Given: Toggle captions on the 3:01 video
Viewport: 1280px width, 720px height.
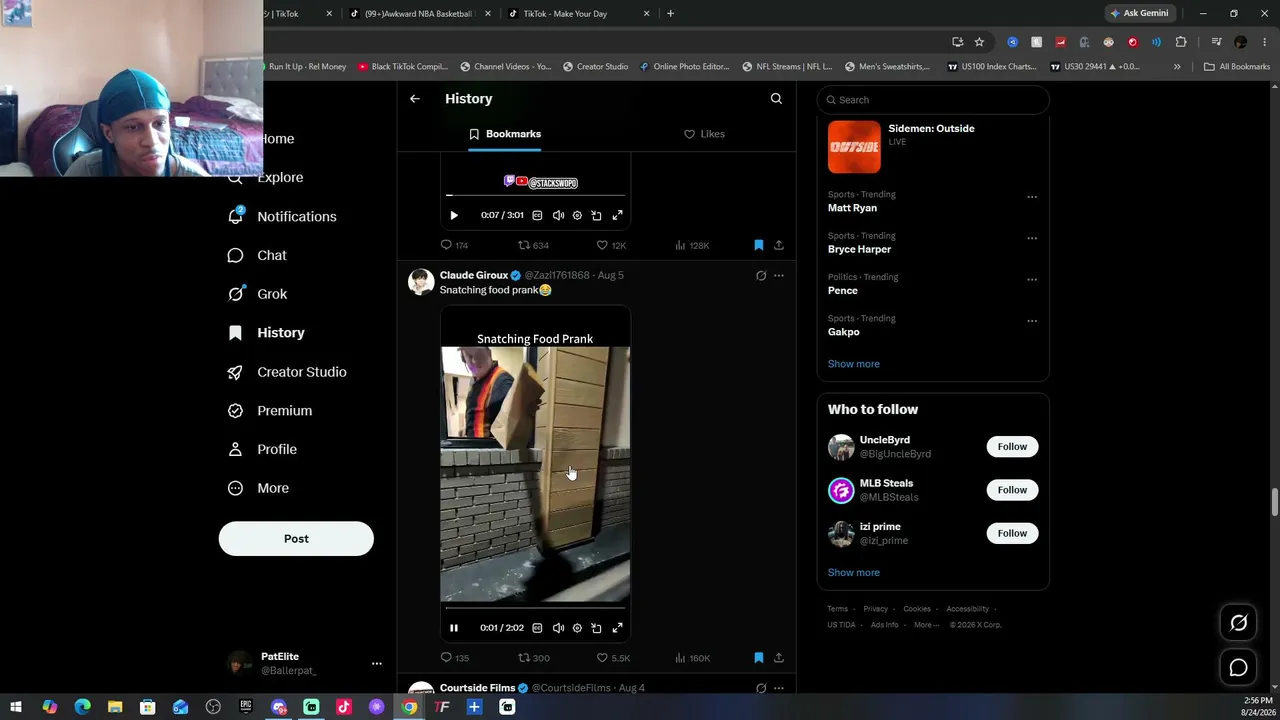Looking at the screenshot, I should click(x=537, y=215).
